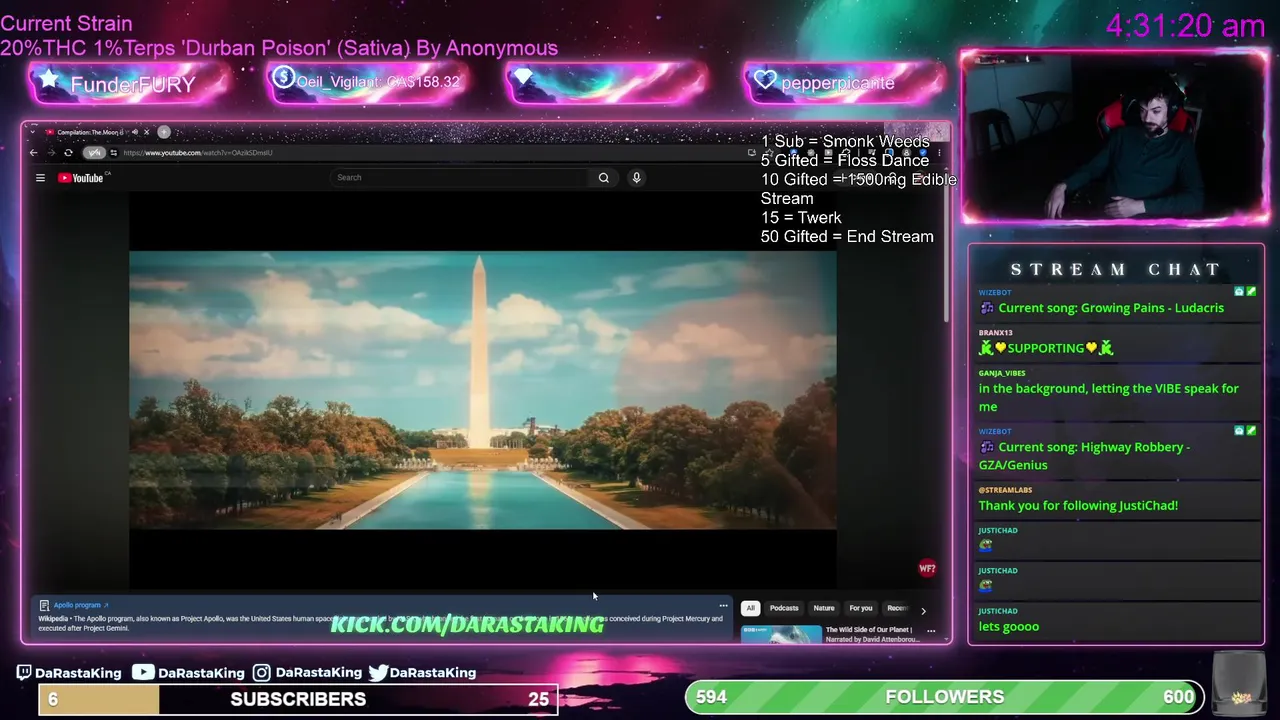Open a new browser tab with plus
Viewport: 1280px width, 720px height.
tap(164, 132)
